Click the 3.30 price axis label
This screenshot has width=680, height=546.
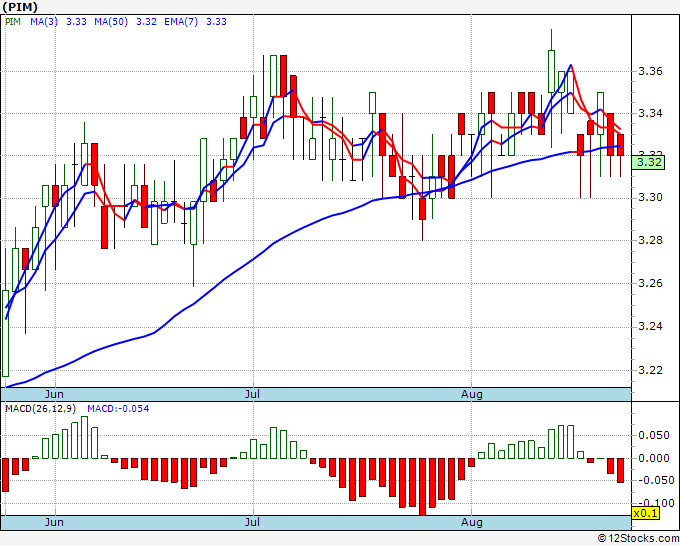651,197
